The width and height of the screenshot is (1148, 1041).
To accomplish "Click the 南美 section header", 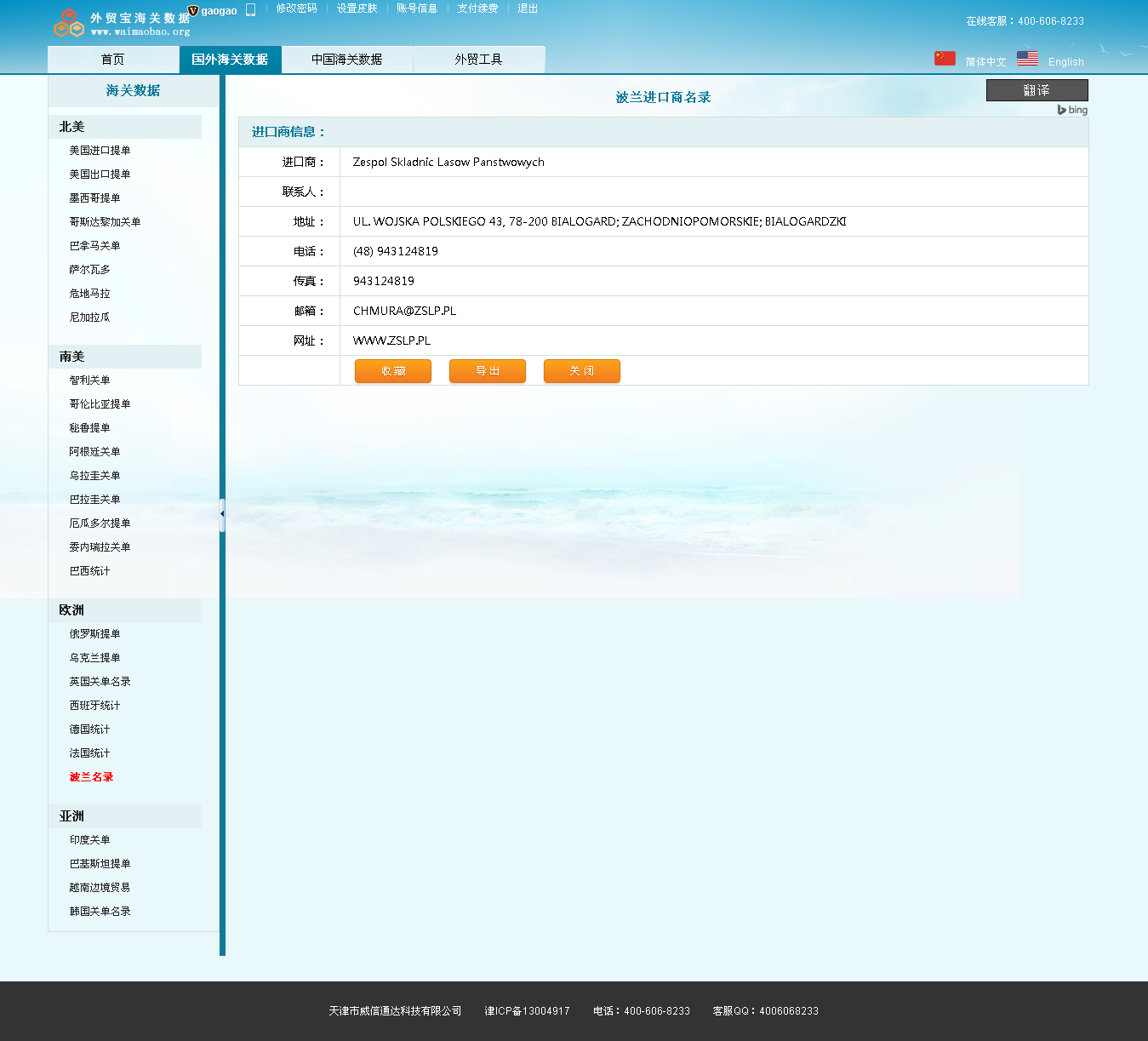I will 125,357.
